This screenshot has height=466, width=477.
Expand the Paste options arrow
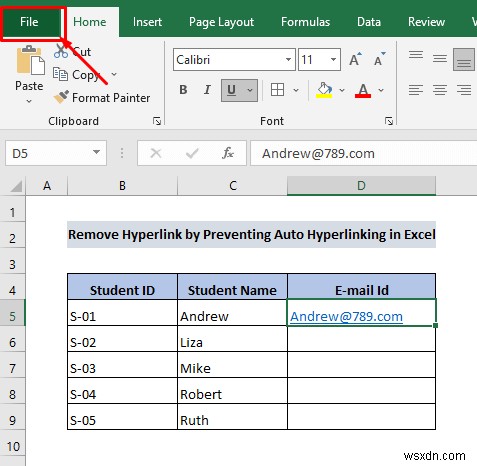click(29, 101)
